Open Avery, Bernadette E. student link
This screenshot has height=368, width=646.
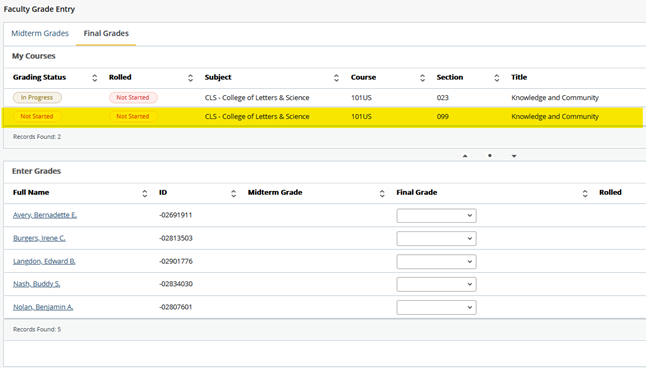coord(45,215)
